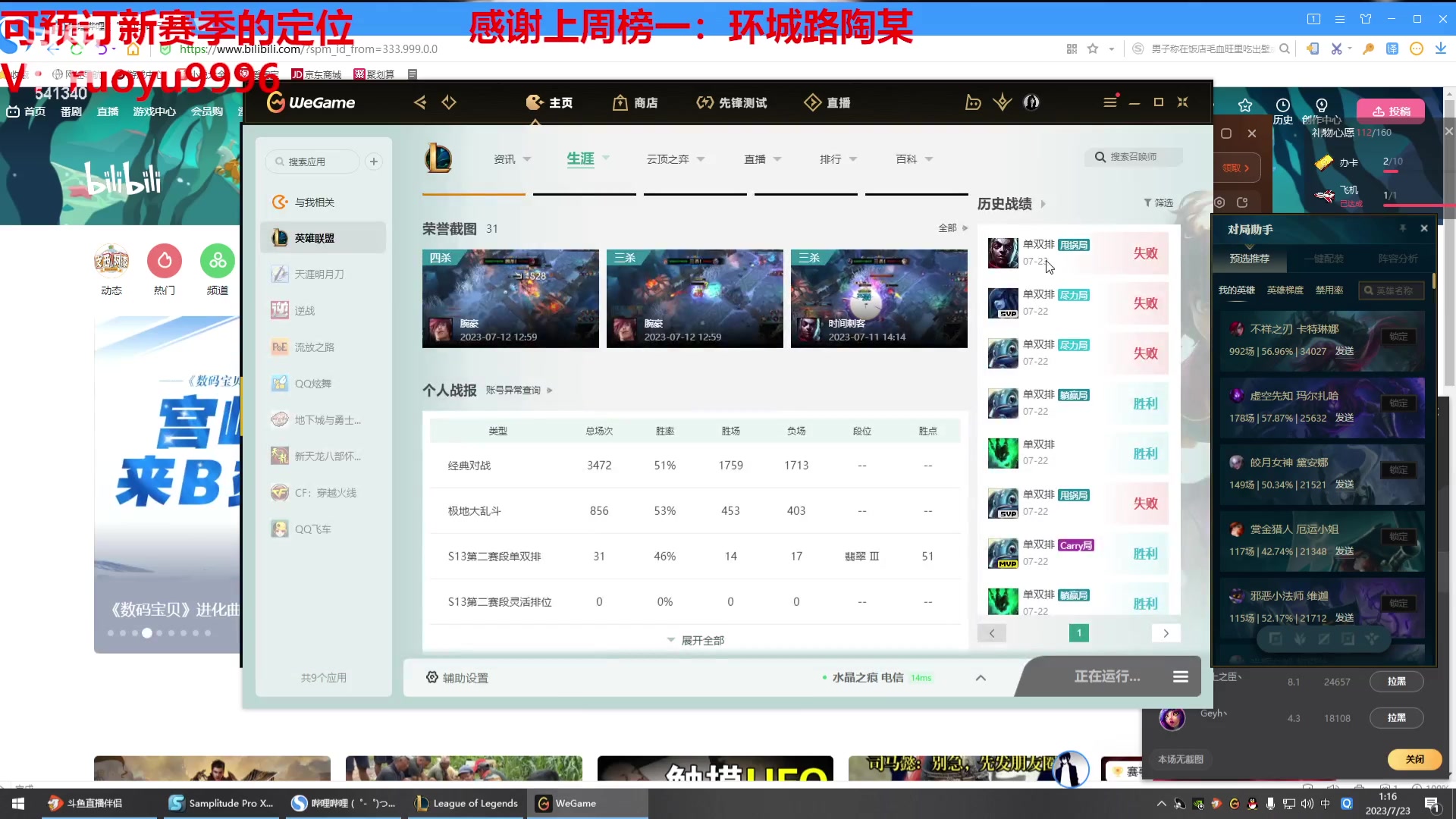Expand server selector up-chevron
1456x819 pixels.
tap(981, 678)
